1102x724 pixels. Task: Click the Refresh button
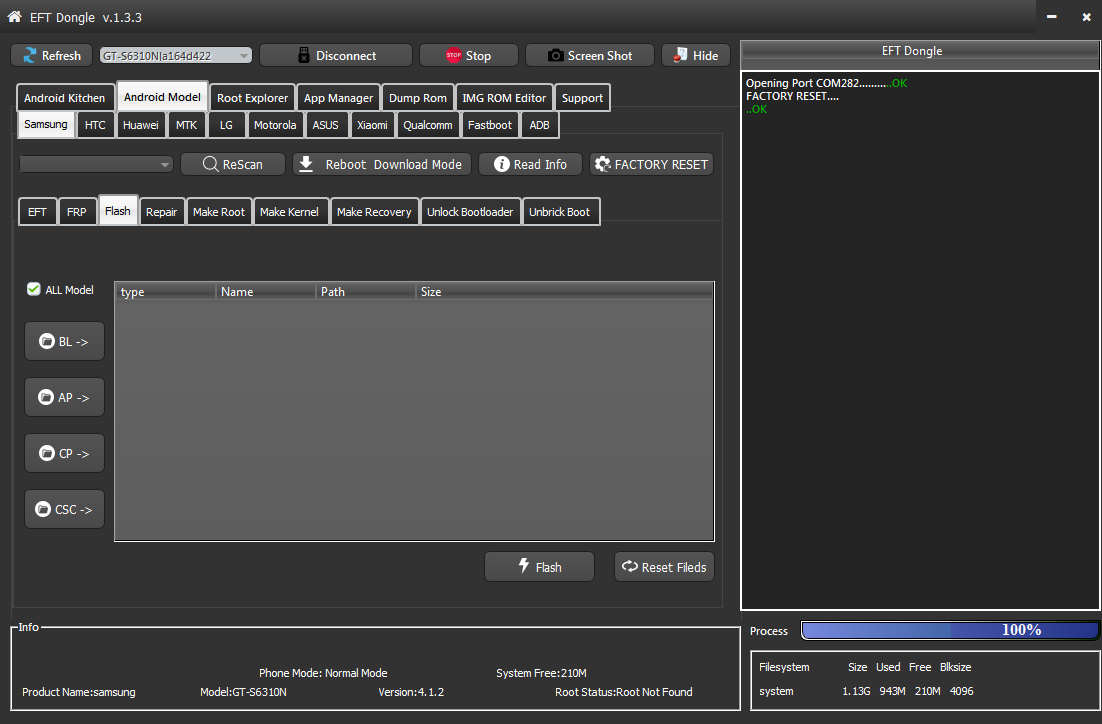[52, 56]
